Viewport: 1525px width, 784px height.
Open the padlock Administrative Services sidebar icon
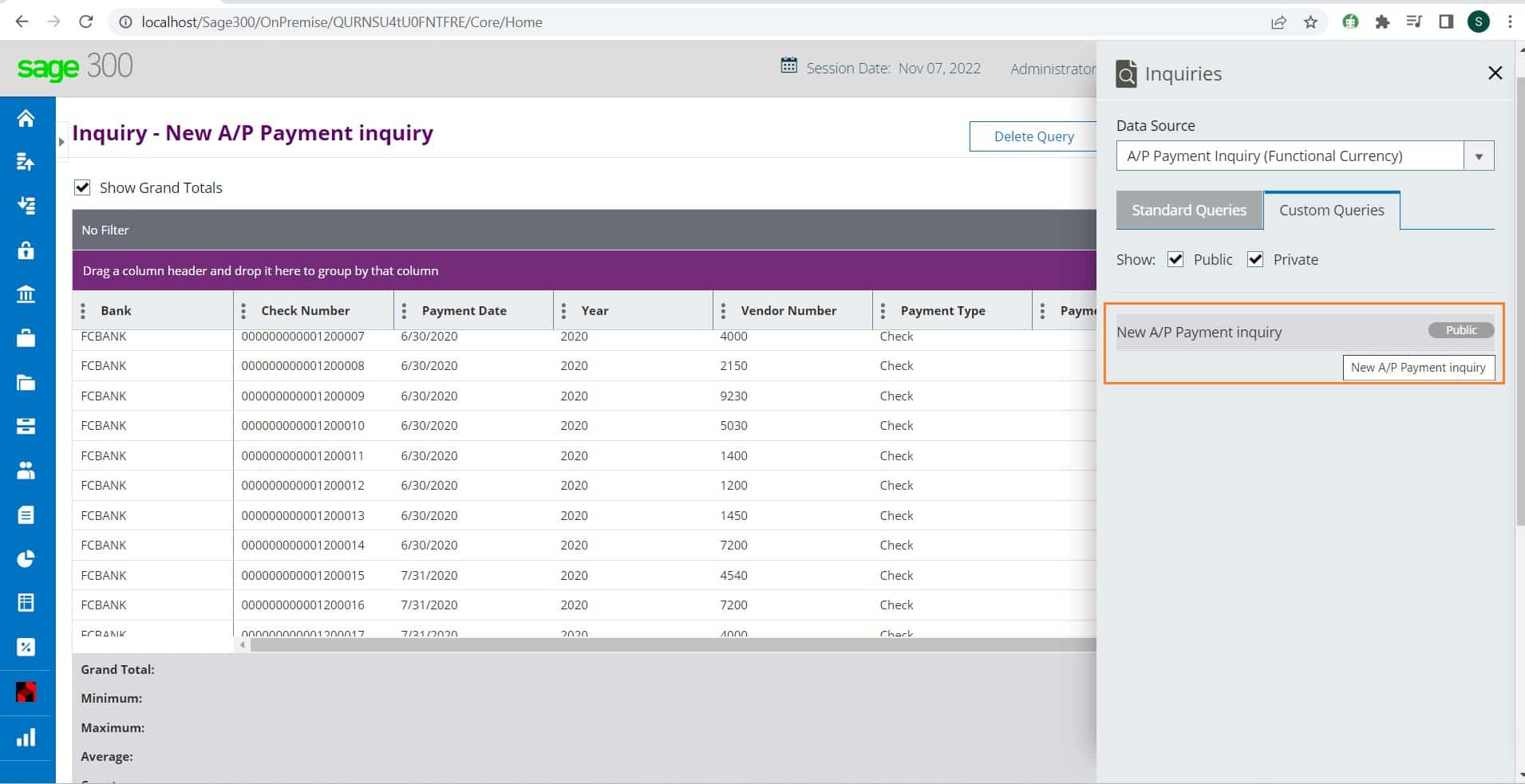26,250
